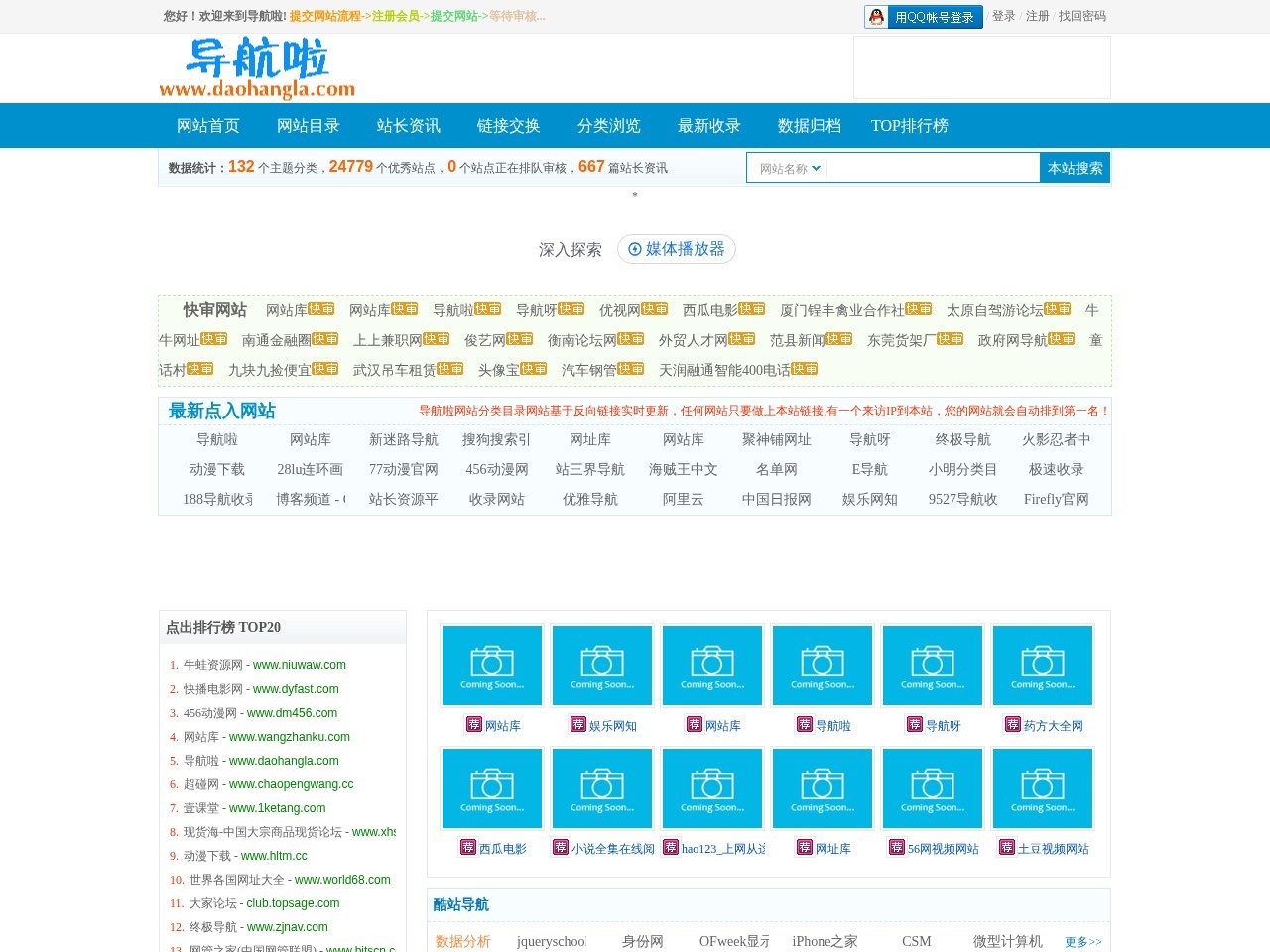Click the 本站搜索 search button
This screenshot has width=1270, height=952.
(x=1075, y=168)
